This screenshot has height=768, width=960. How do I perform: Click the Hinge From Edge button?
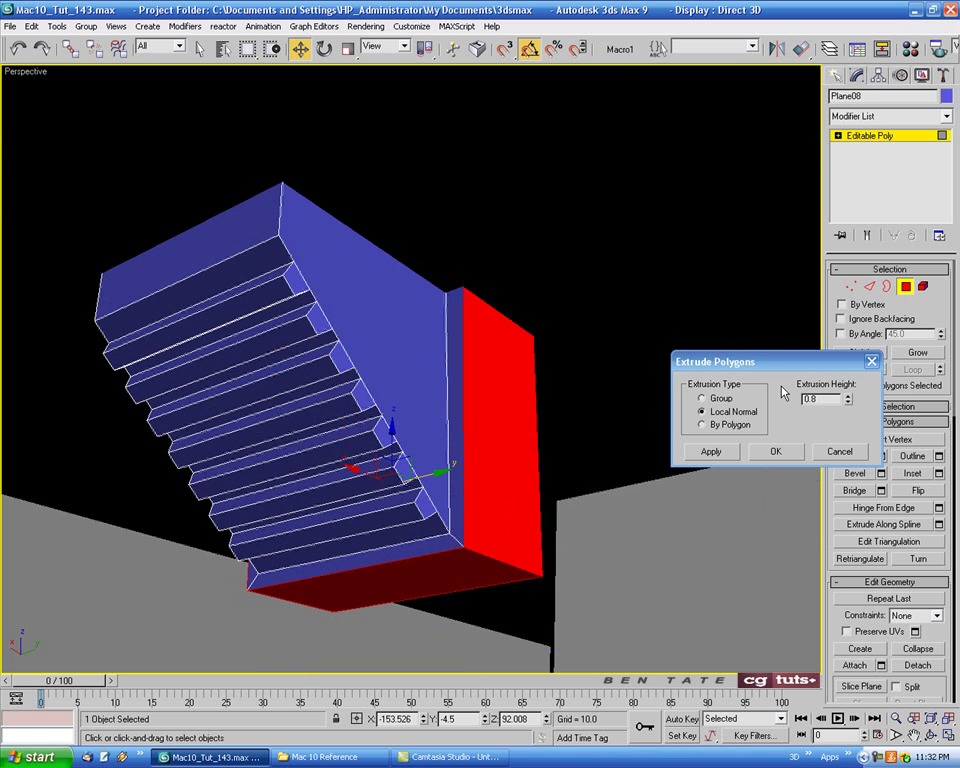pyautogui.click(x=883, y=508)
